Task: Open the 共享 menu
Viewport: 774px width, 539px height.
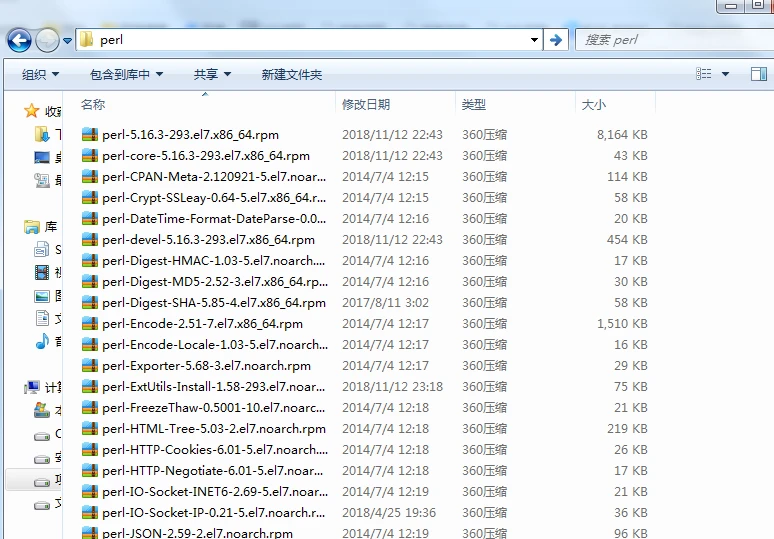Action: point(212,75)
